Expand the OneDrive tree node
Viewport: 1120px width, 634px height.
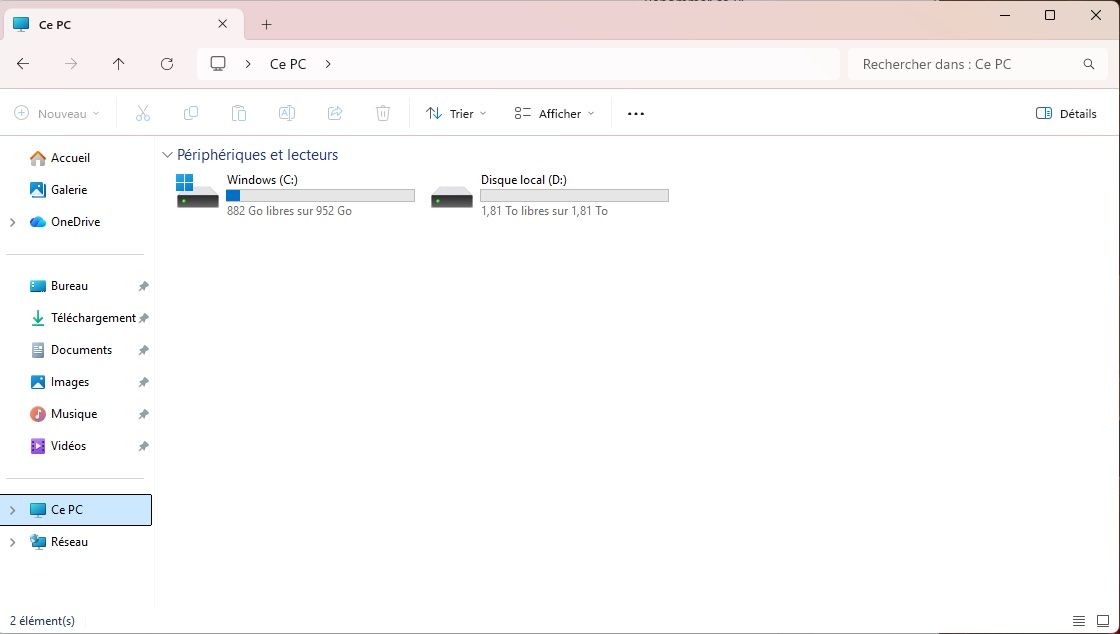[x=12, y=223]
